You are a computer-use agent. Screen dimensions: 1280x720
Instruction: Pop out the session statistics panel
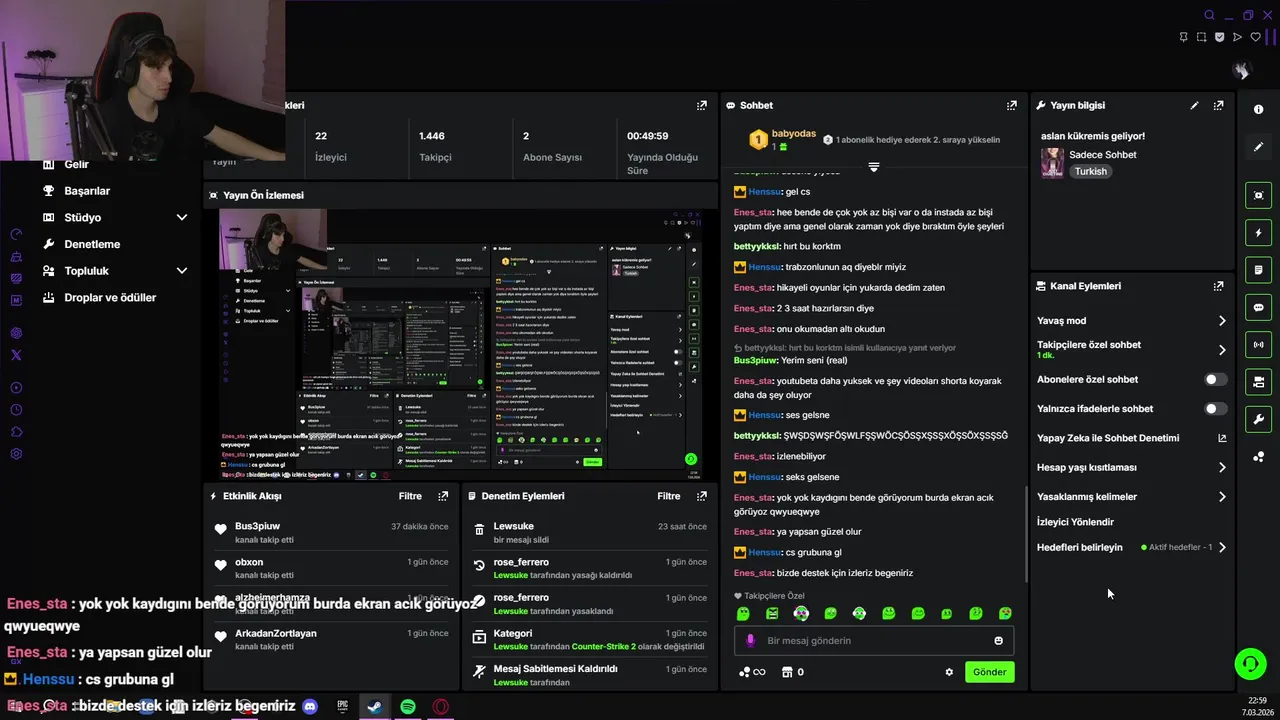click(x=702, y=105)
